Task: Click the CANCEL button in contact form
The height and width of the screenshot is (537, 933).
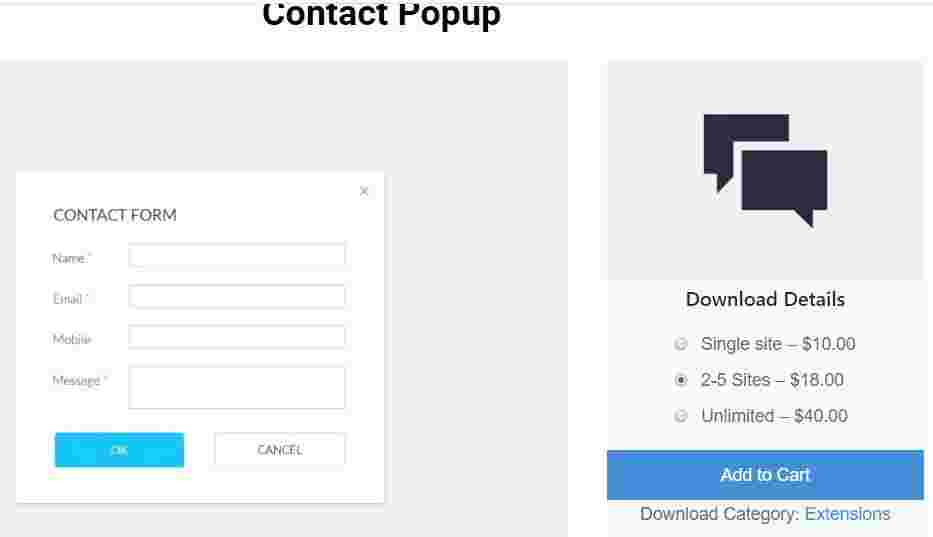Action: (280, 449)
